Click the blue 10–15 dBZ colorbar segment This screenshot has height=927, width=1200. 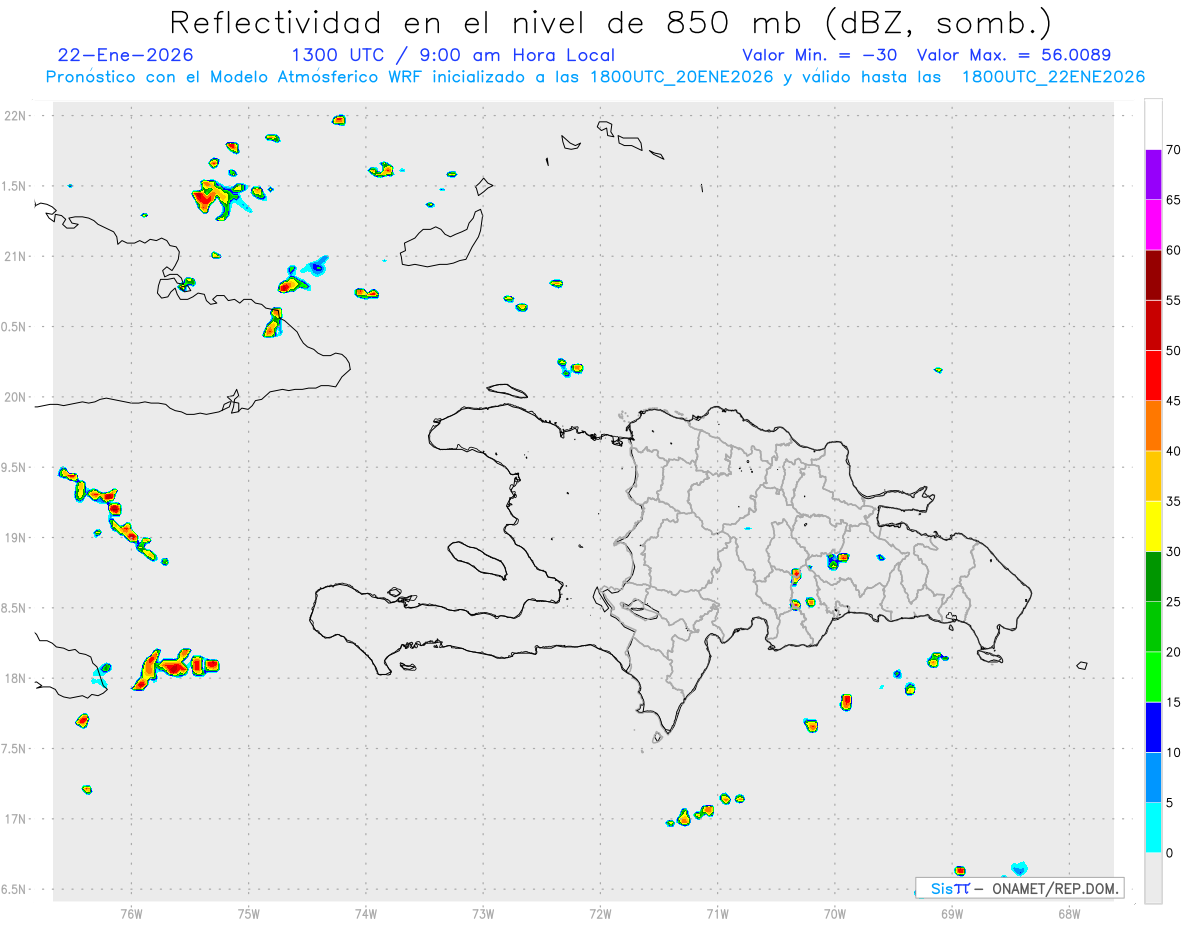point(1153,727)
